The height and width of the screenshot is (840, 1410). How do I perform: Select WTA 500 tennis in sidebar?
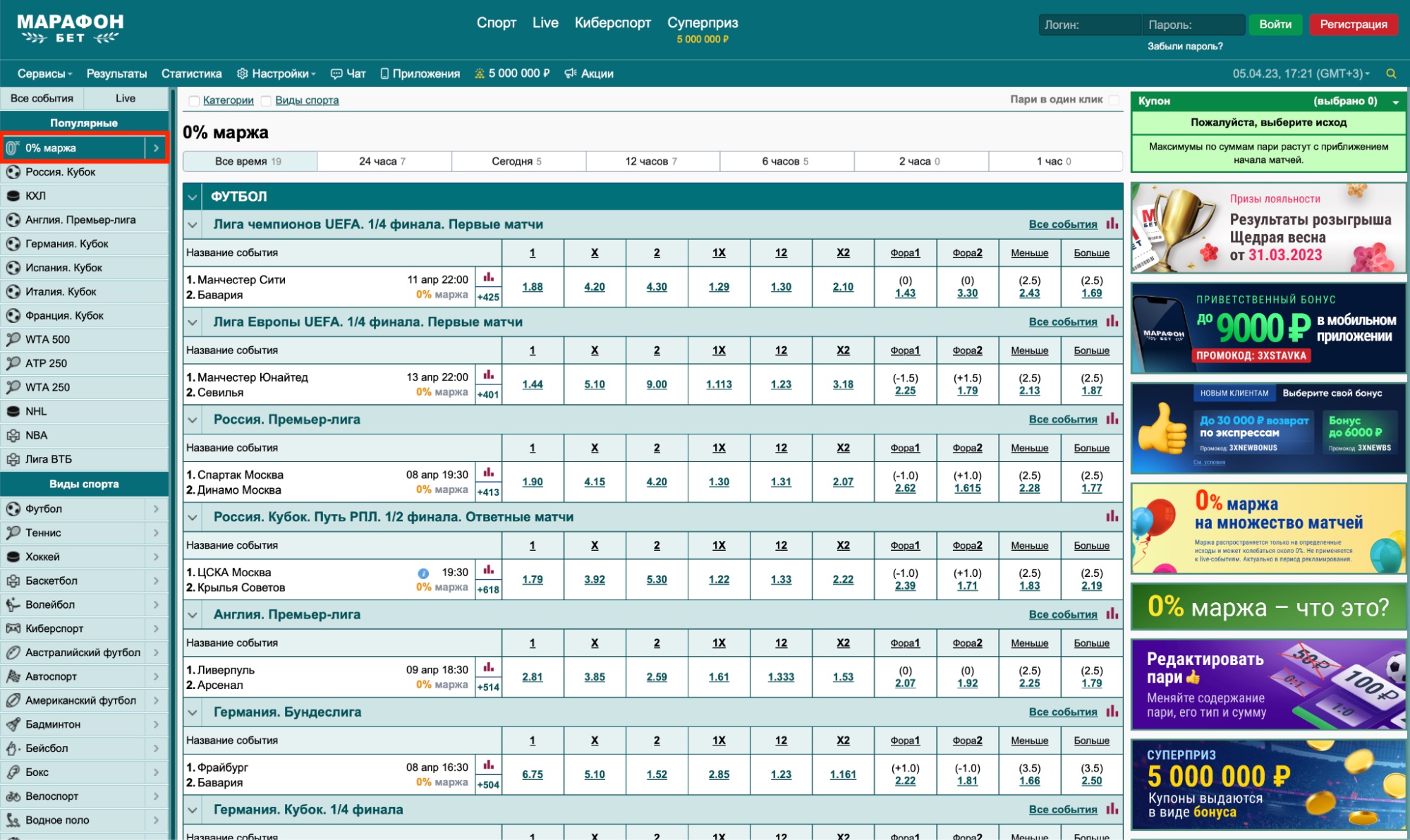(84, 339)
